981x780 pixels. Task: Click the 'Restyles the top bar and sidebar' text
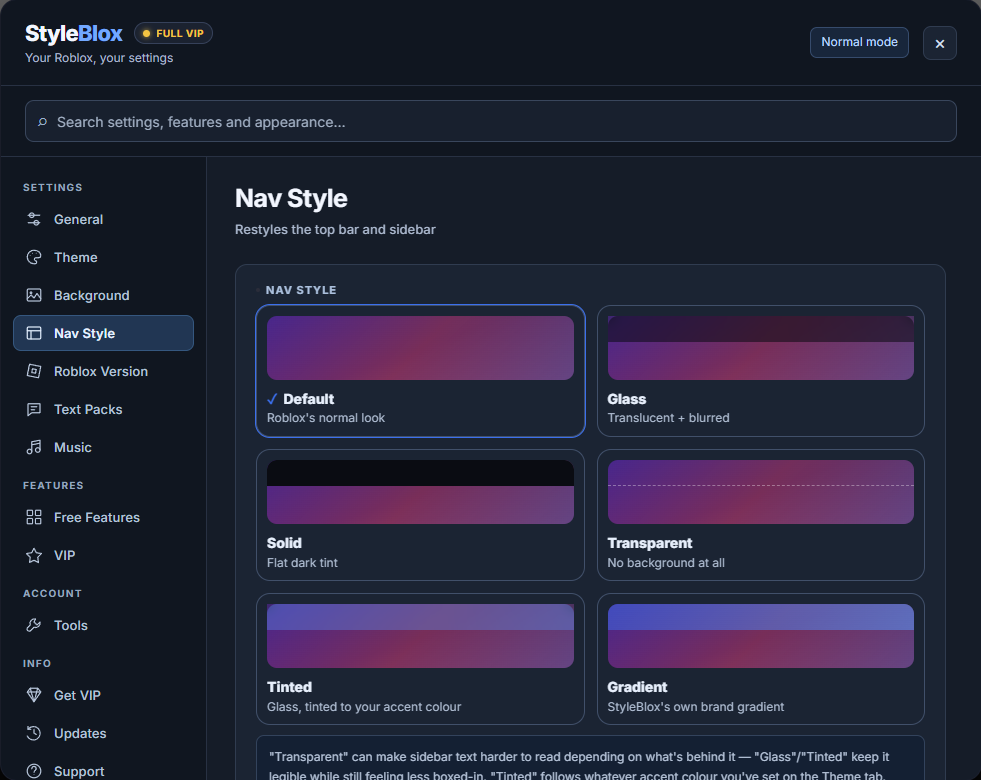coord(335,230)
